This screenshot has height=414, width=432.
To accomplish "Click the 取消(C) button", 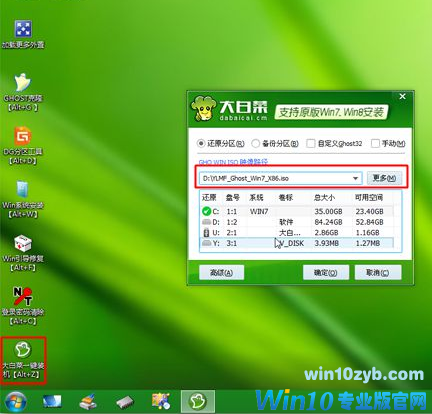I will [x=378, y=273].
